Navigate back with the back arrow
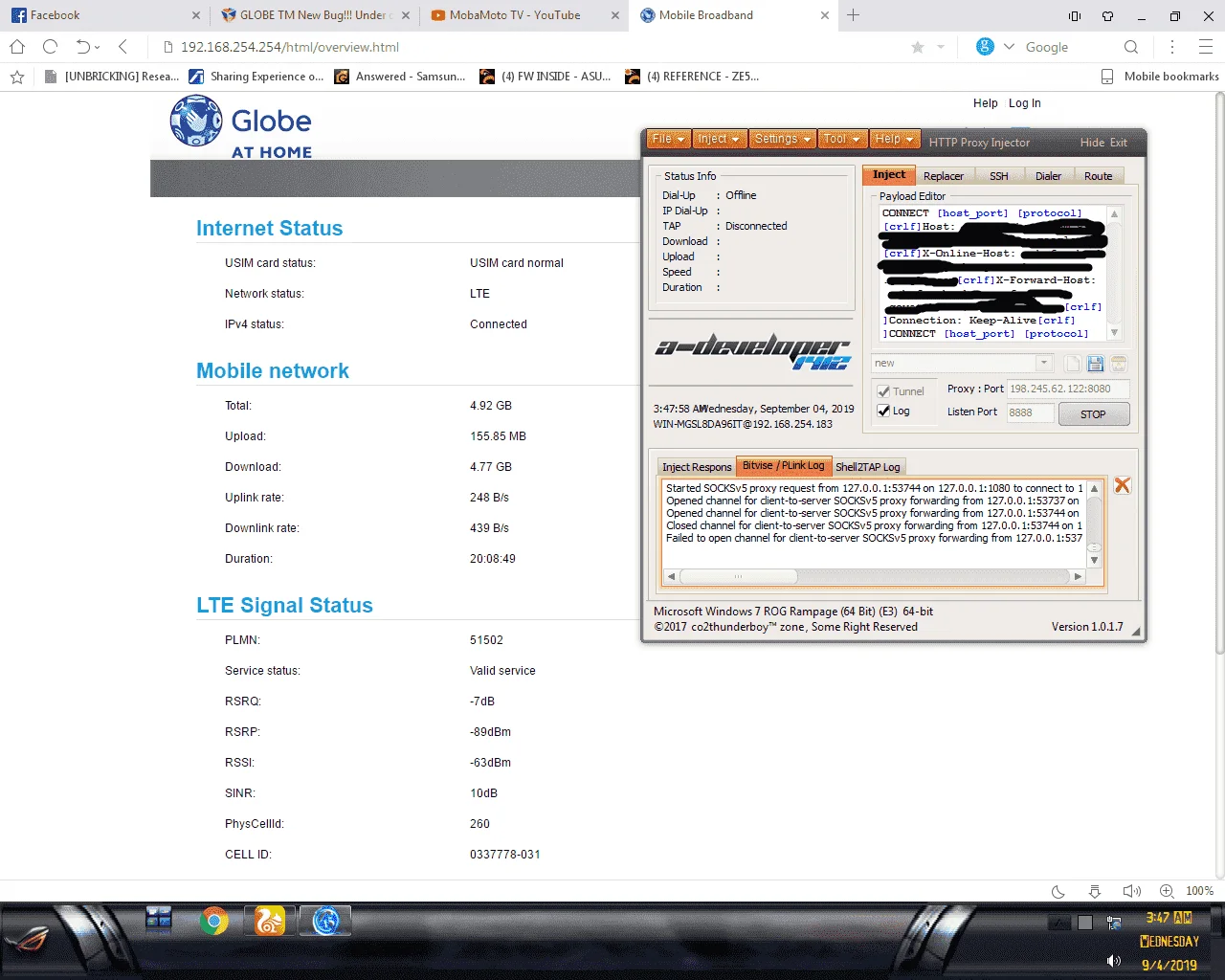This screenshot has width=1225, height=980. point(122,47)
